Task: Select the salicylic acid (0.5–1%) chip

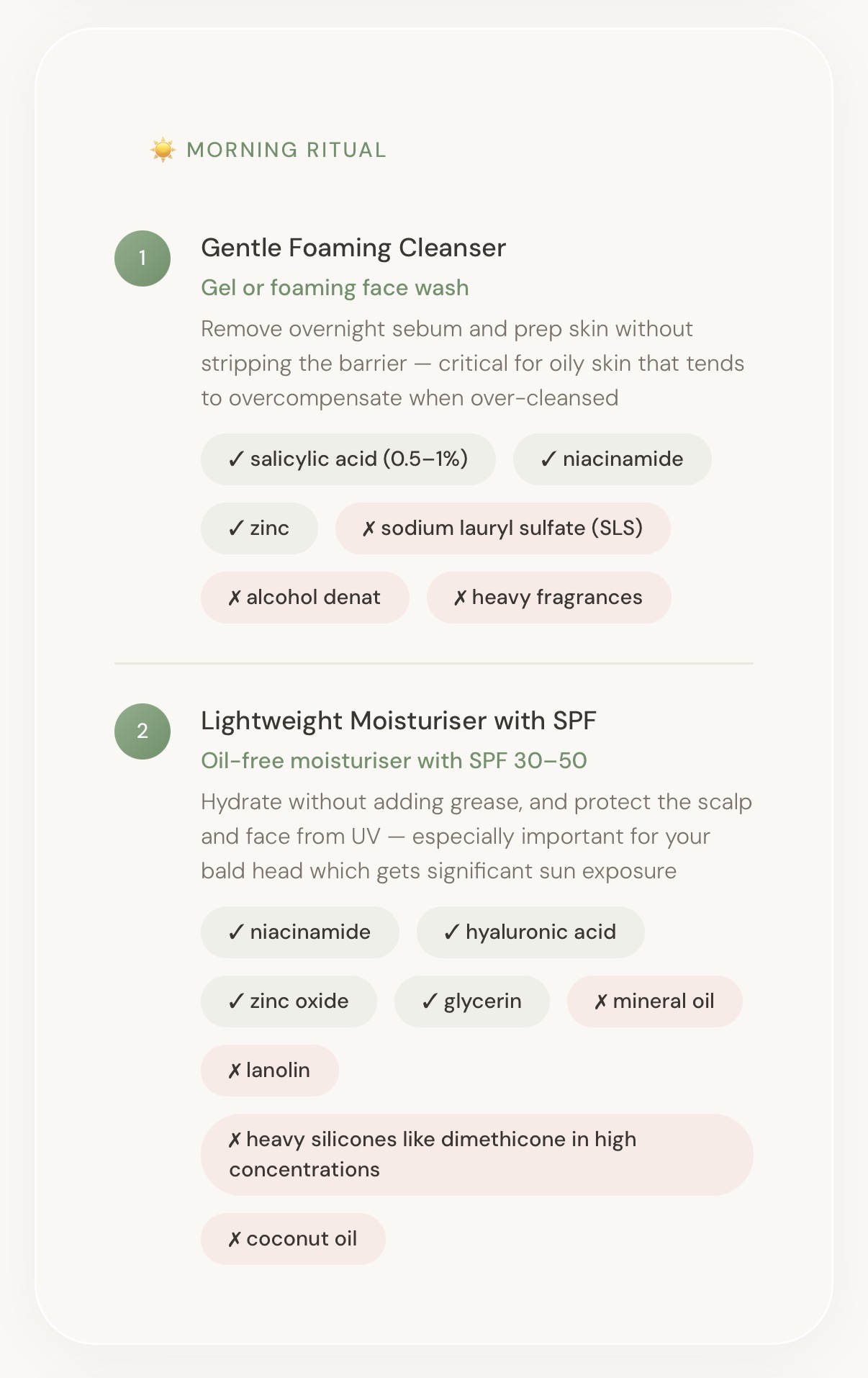Action: coord(348,459)
